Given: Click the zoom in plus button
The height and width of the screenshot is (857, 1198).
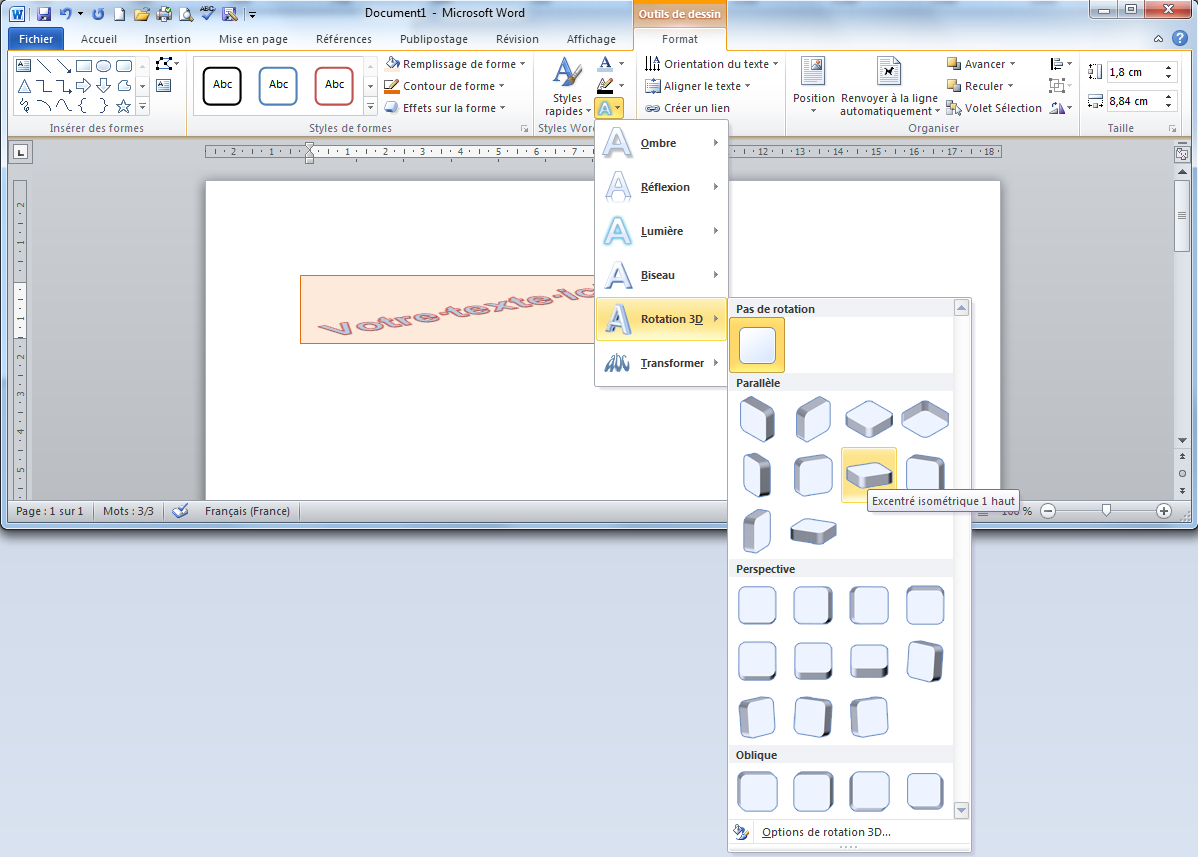Looking at the screenshot, I should pyautogui.click(x=1164, y=511).
